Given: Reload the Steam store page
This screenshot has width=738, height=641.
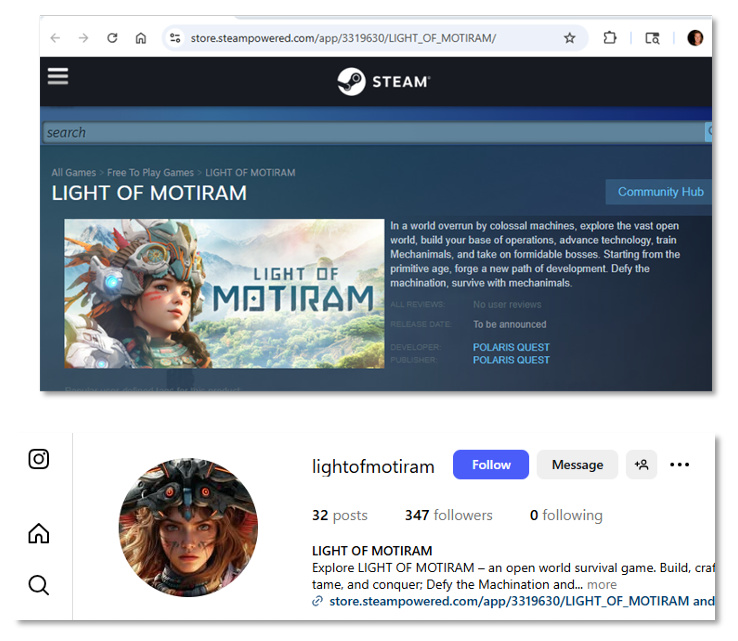Looking at the screenshot, I should [x=112, y=38].
